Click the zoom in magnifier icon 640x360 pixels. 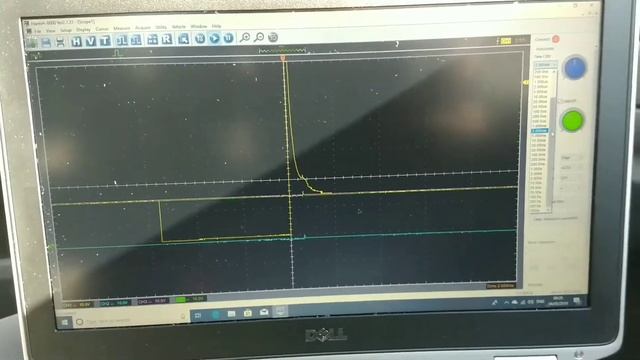click(245, 38)
